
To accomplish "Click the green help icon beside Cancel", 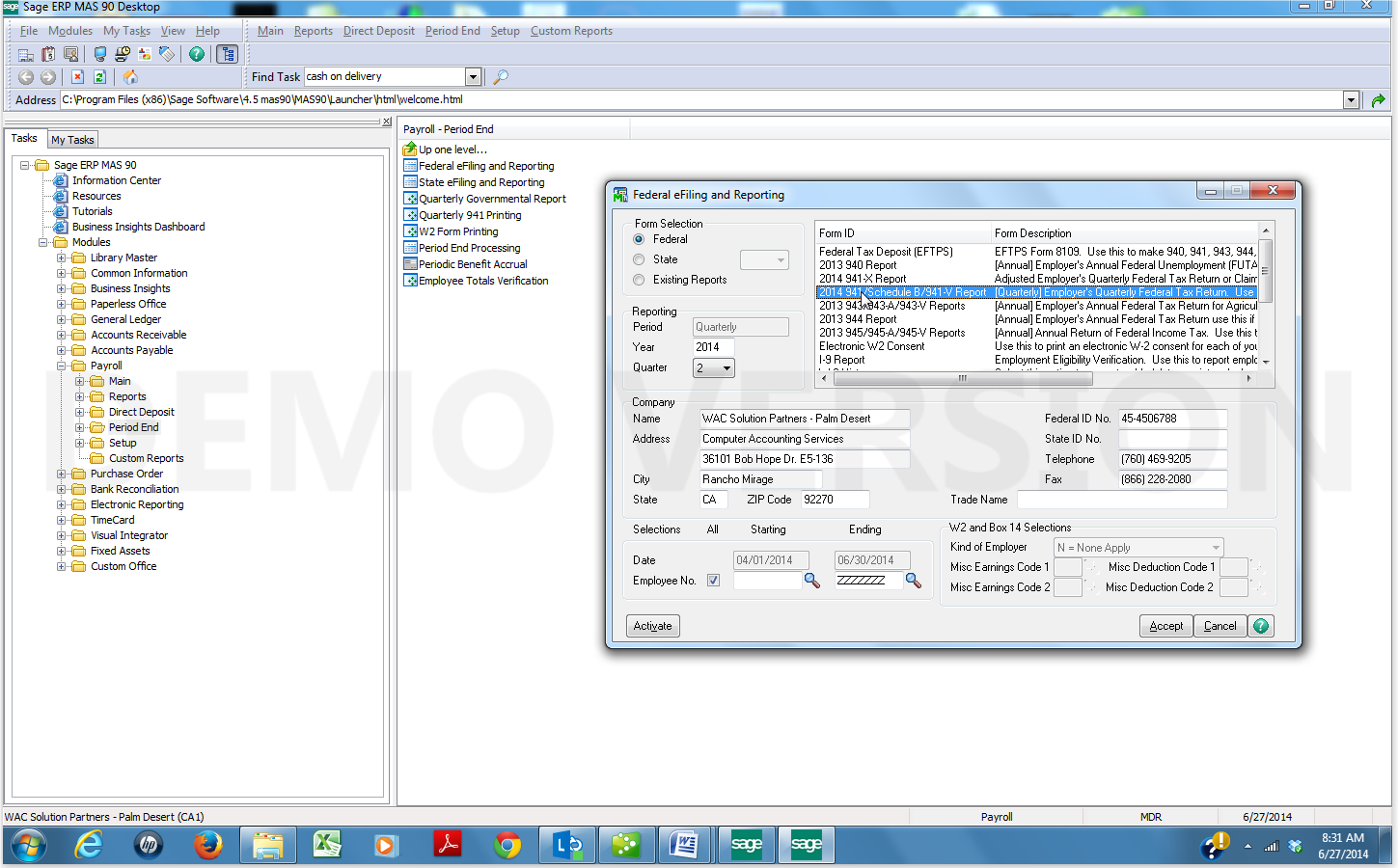I will [1261, 626].
